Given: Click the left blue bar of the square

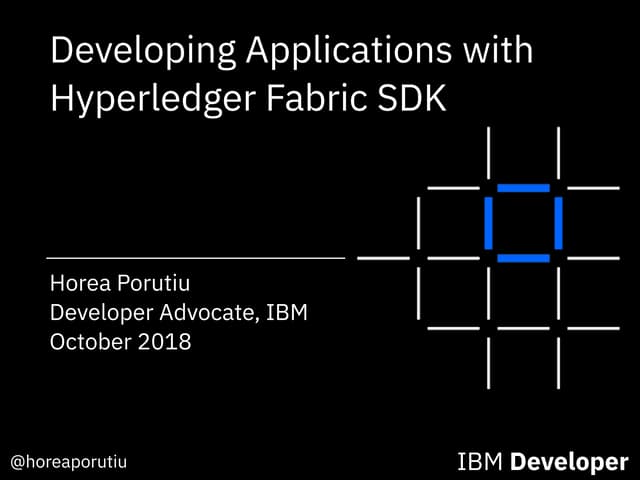Looking at the screenshot, I should click(489, 222).
